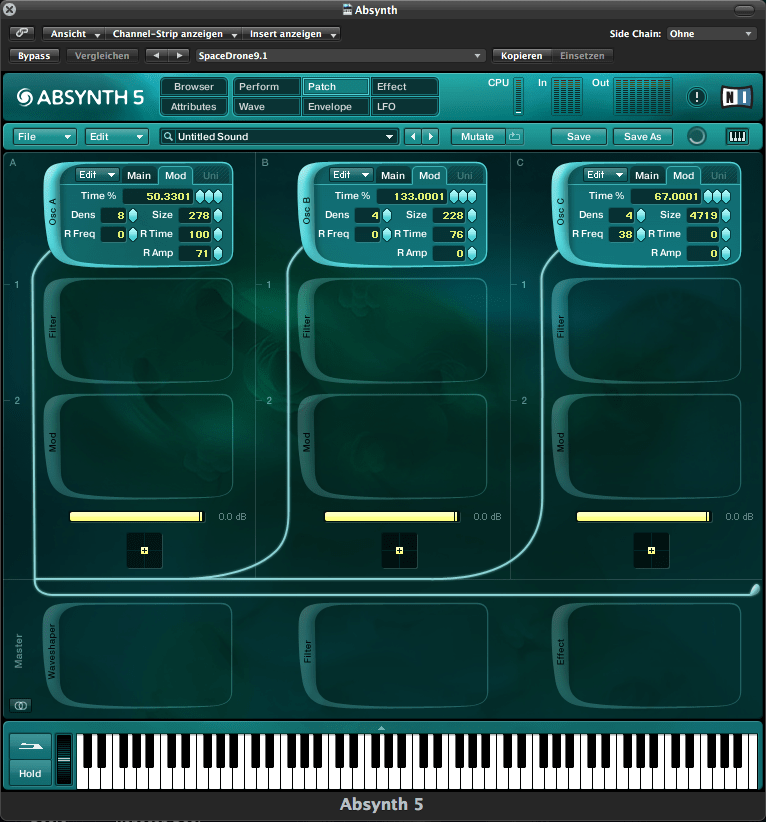Adjust the channel A level slider
766x822 pixels.
(x=136, y=517)
